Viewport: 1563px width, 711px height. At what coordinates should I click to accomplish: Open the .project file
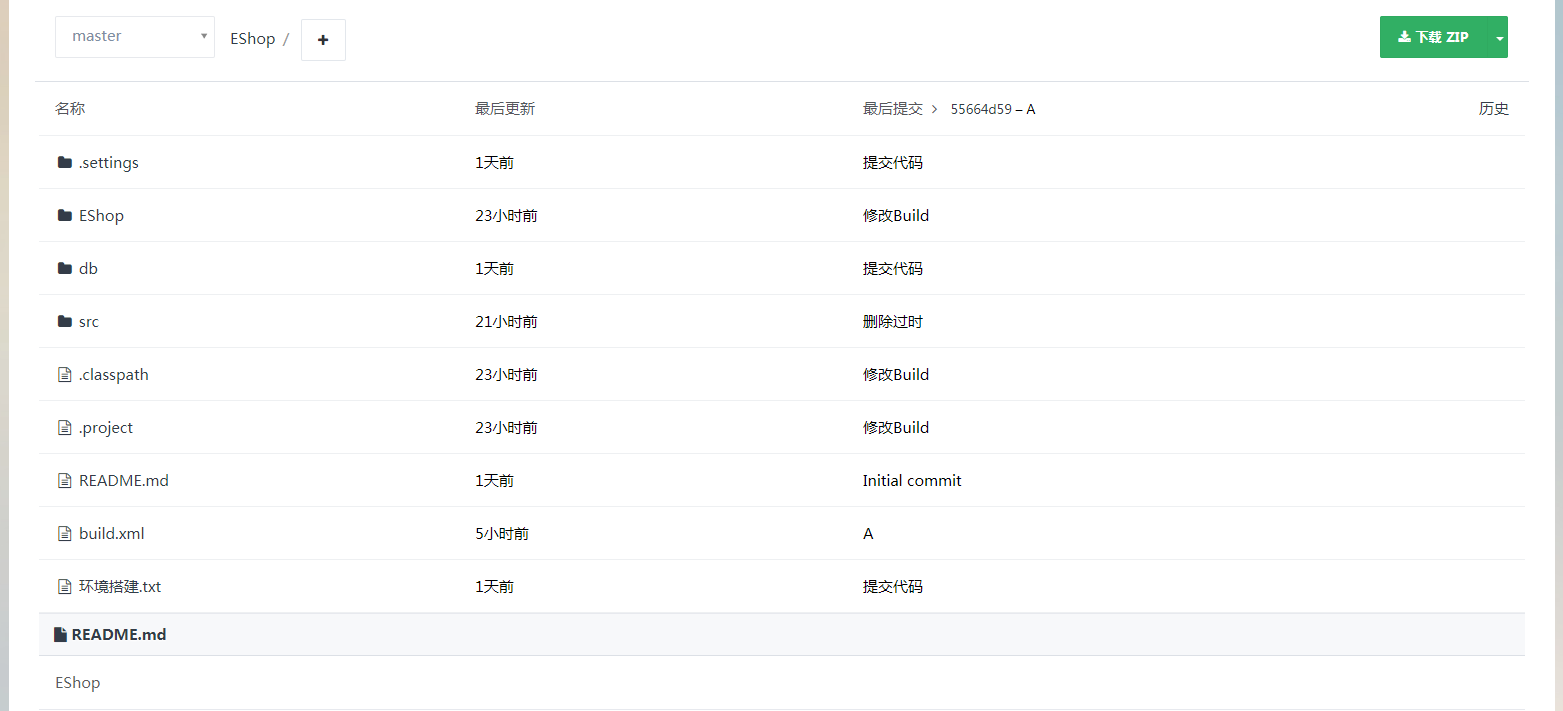(106, 427)
